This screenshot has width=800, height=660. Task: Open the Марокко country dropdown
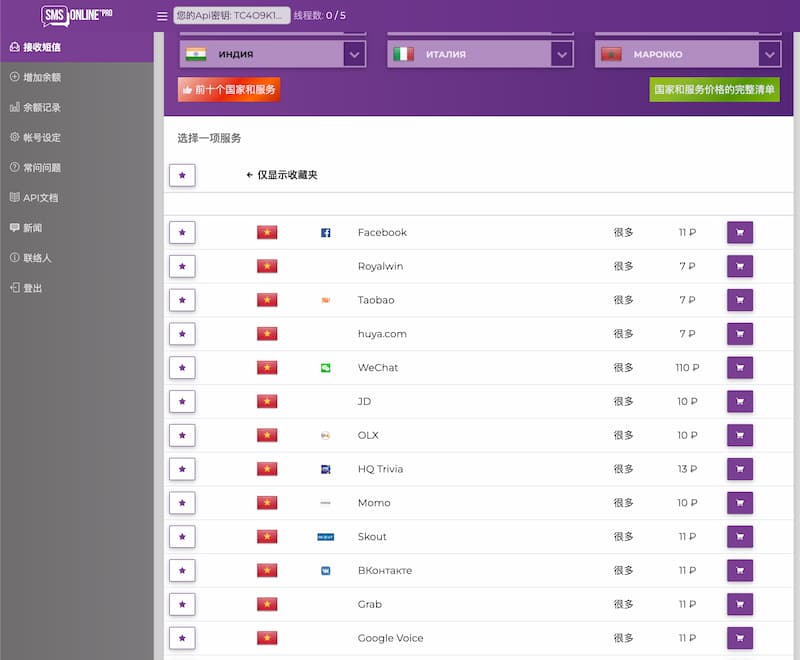(x=688, y=54)
